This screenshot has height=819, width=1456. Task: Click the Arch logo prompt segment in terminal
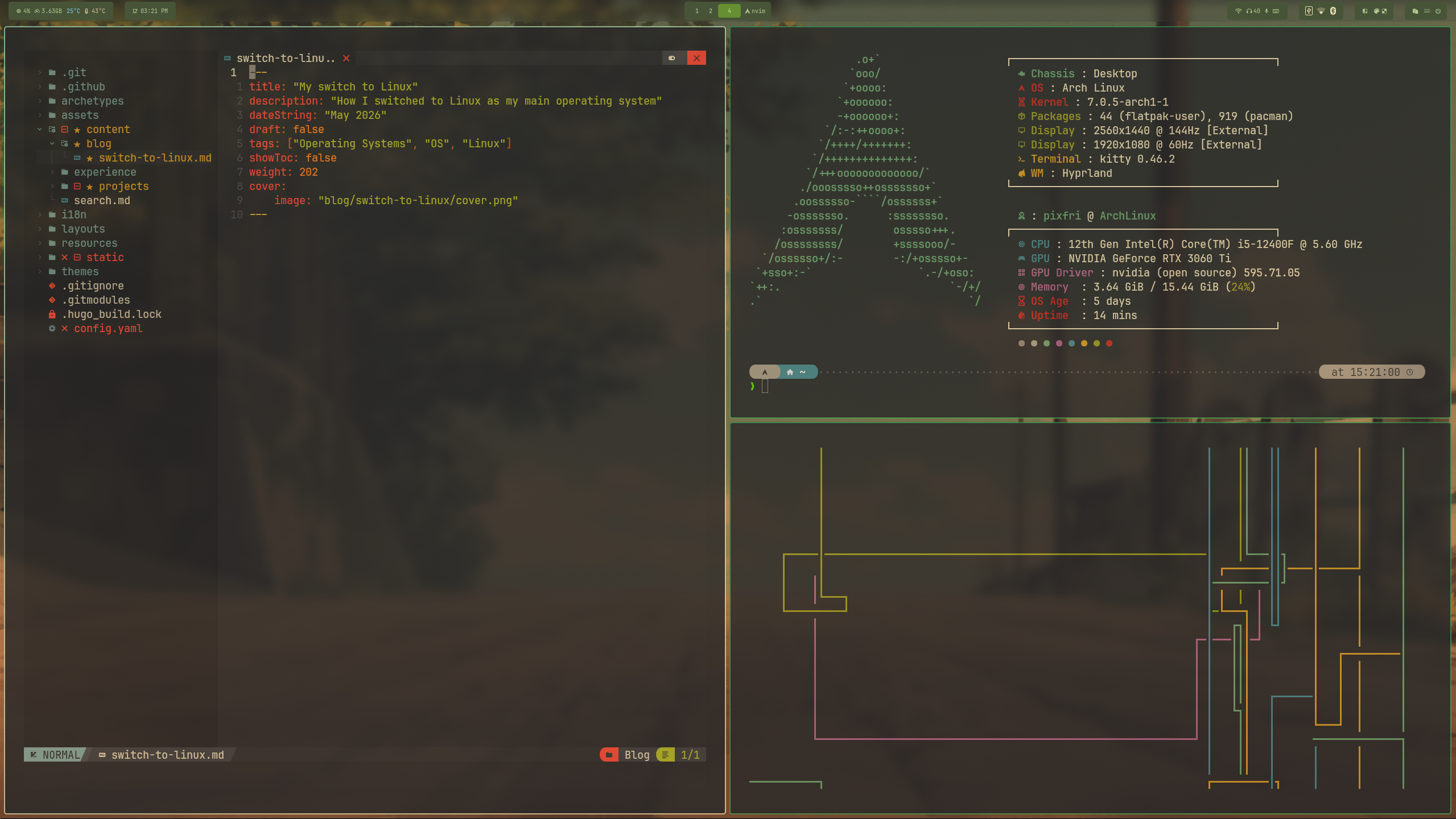click(765, 372)
